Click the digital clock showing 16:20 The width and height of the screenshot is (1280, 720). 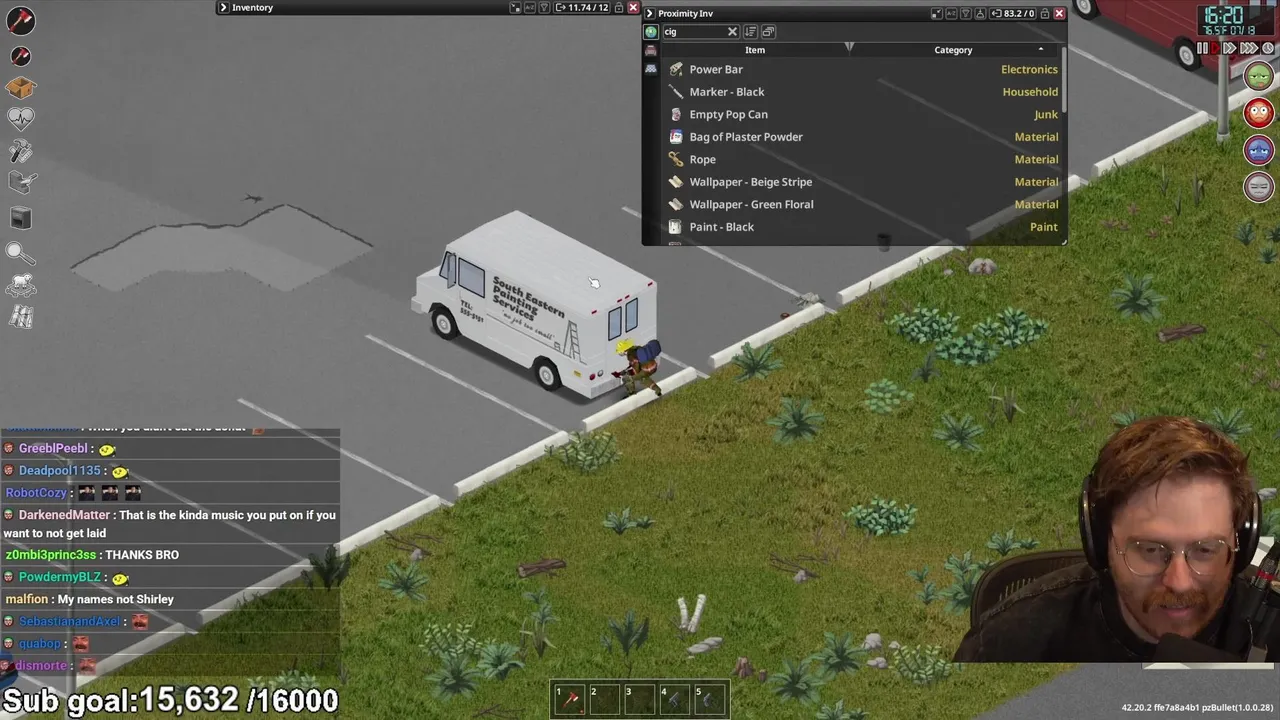(1223, 15)
